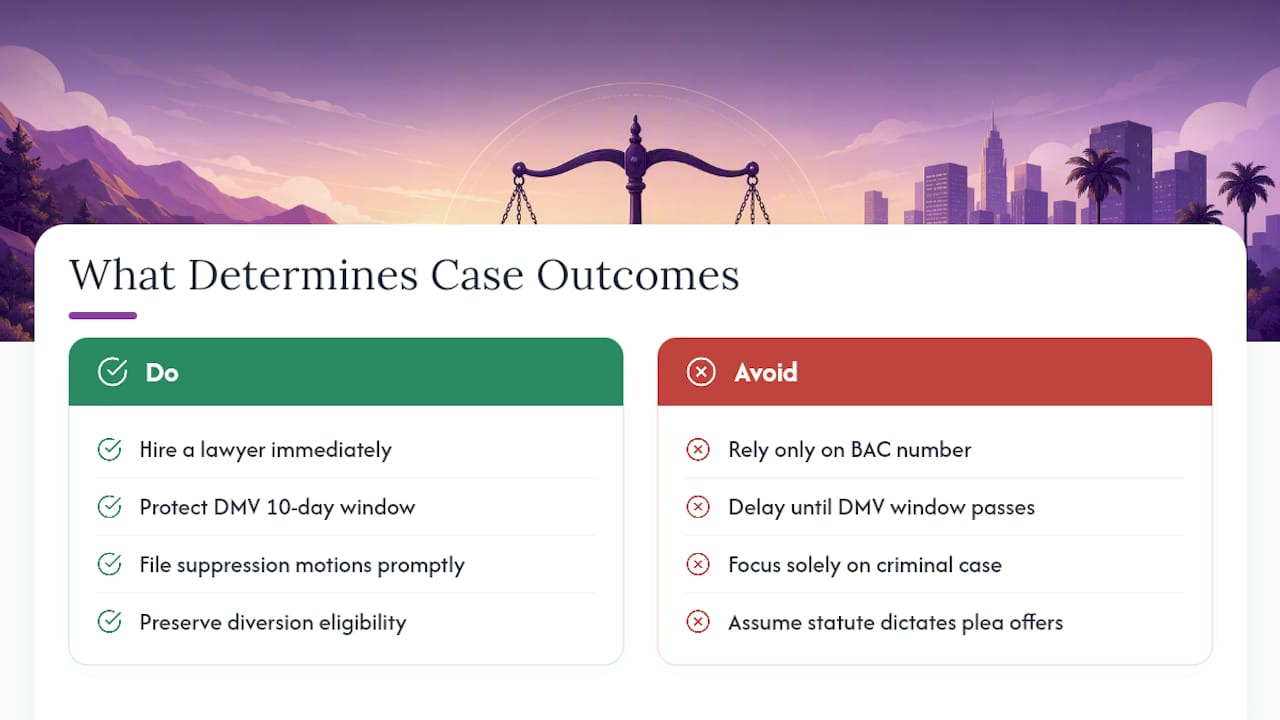Click X icon beside Focus solely on criminal case
Viewport: 1280px width, 720px height.
coord(698,565)
